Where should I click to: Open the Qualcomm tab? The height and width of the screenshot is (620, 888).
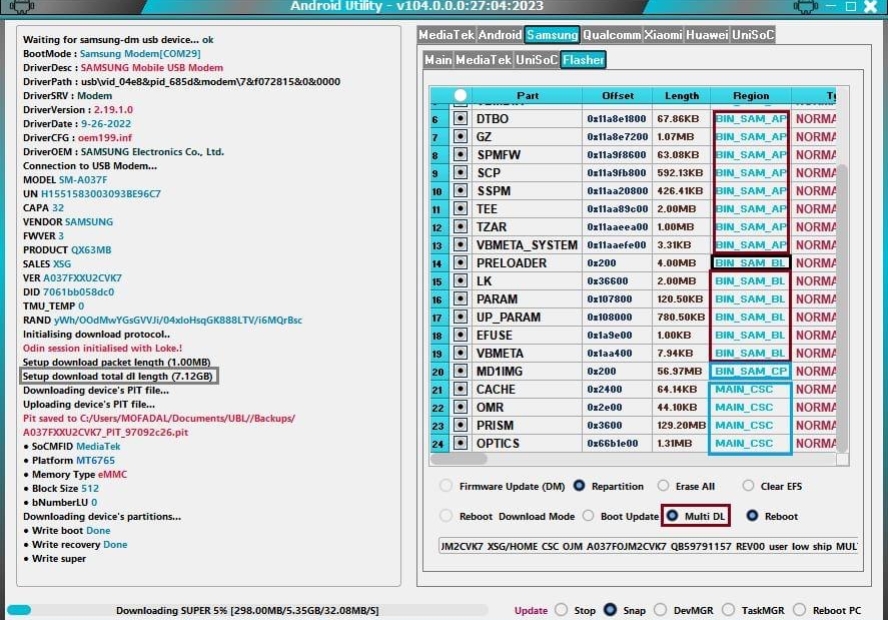point(612,35)
